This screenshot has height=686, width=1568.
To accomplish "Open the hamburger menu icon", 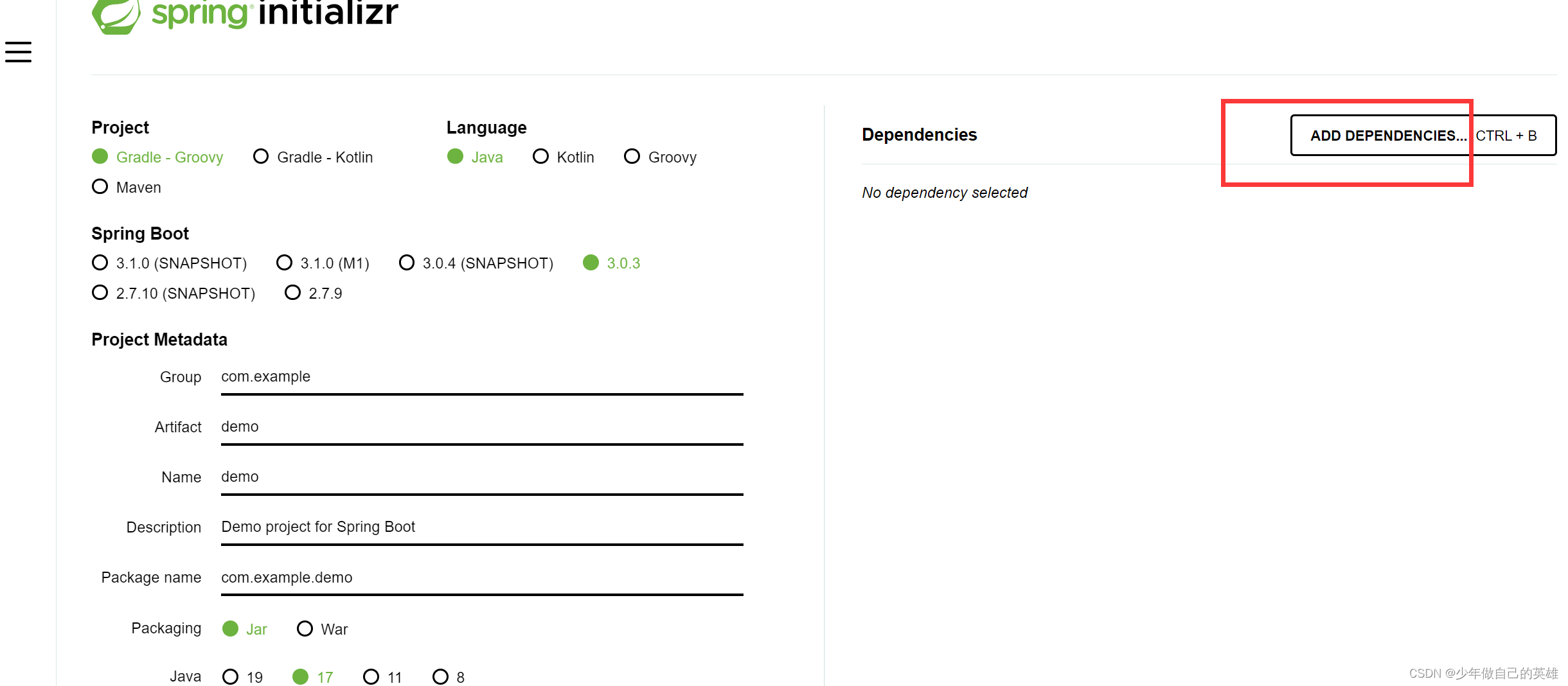I will click(x=18, y=52).
